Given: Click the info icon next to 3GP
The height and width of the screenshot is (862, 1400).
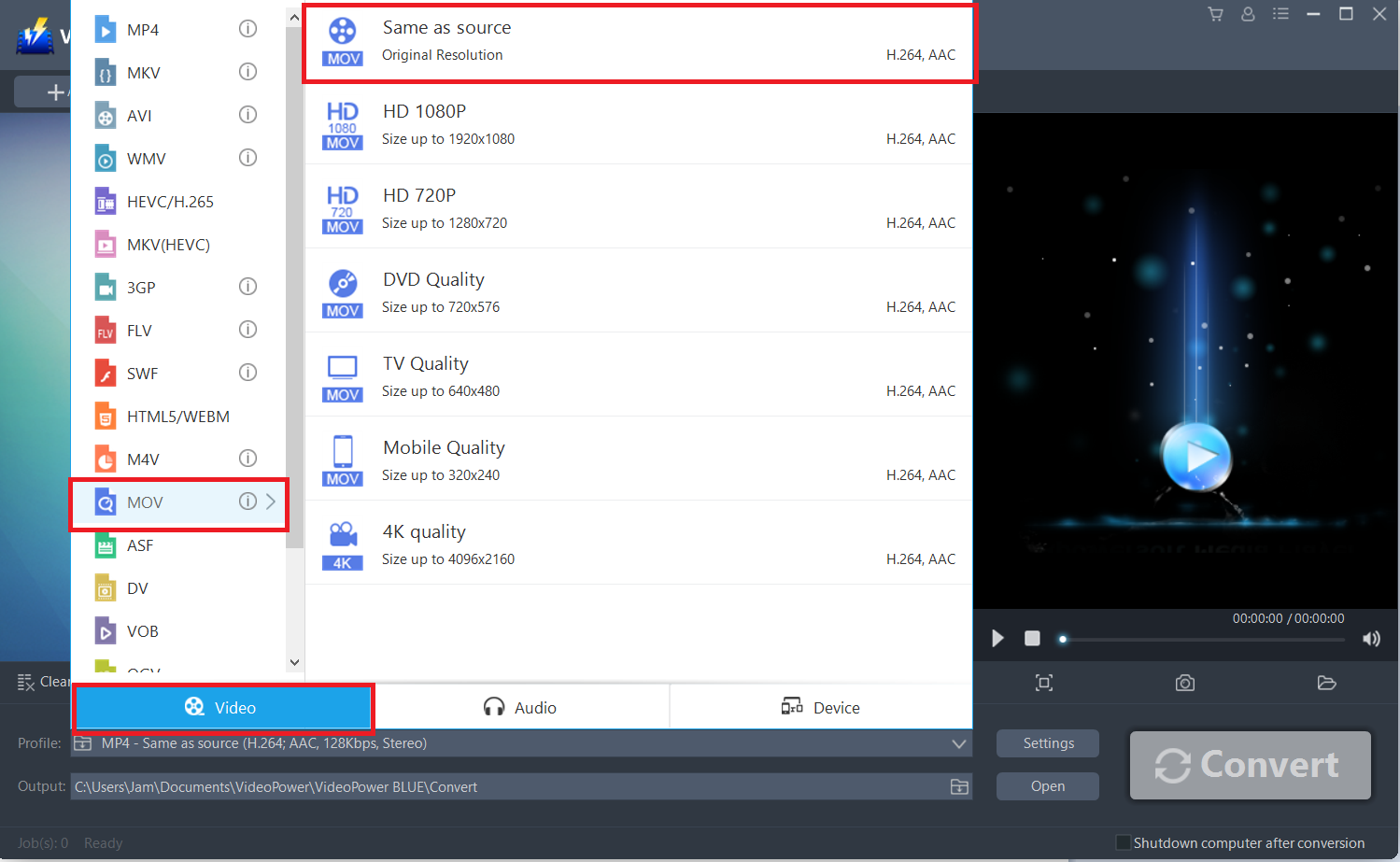Looking at the screenshot, I should click(247, 287).
